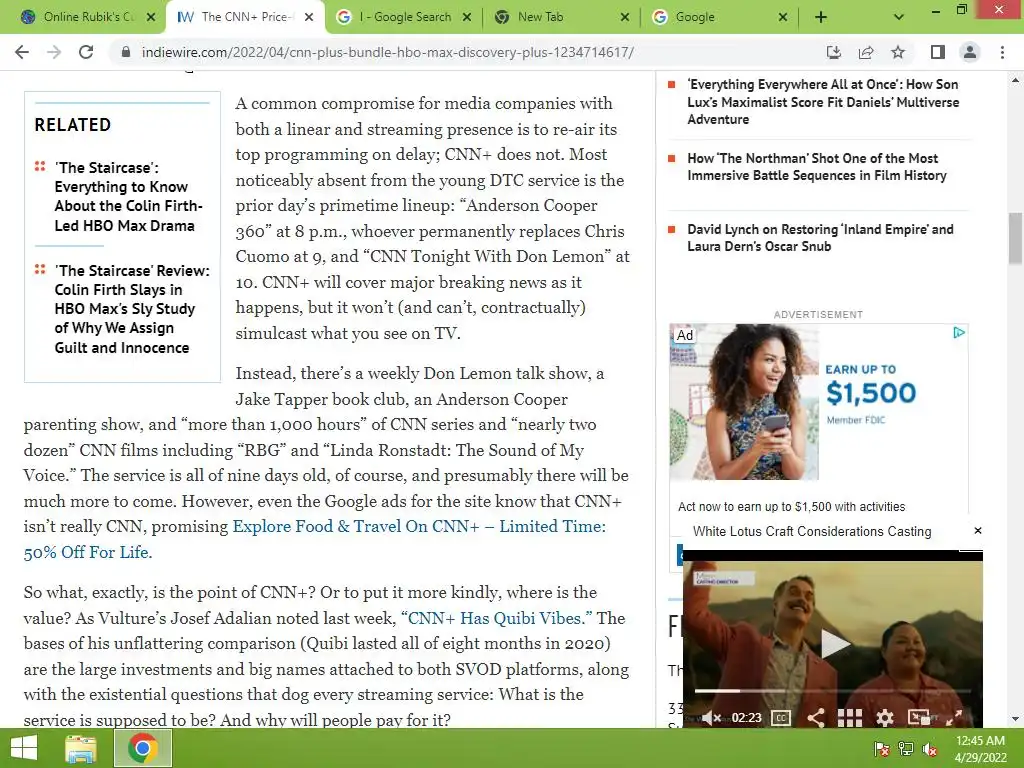This screenshot has width=1024, height=768.
Task: Click the AdChoices icon on the ad
Action: click(x=958, y=333)
